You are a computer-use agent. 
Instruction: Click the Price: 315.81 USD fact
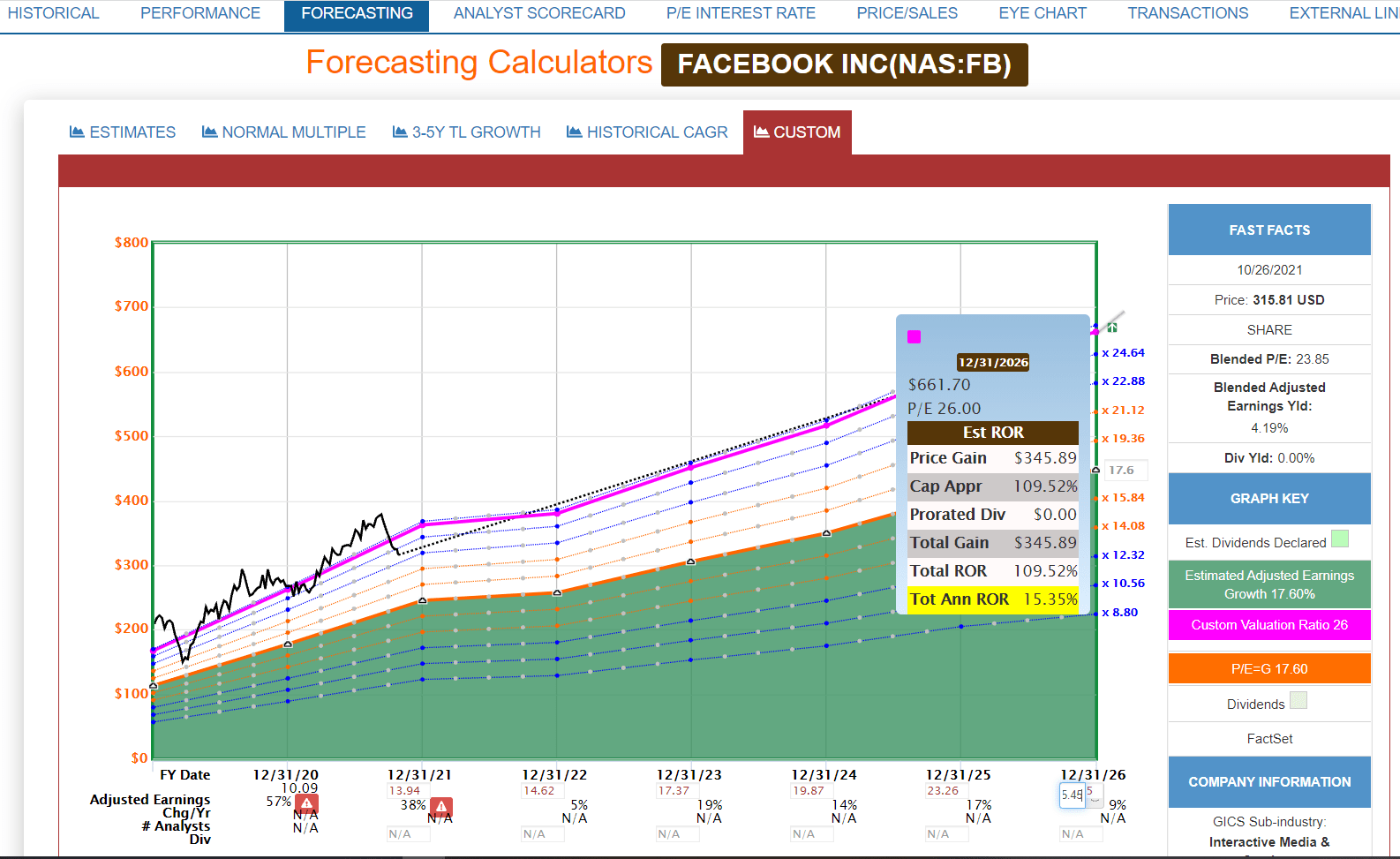coord(1269,300)
